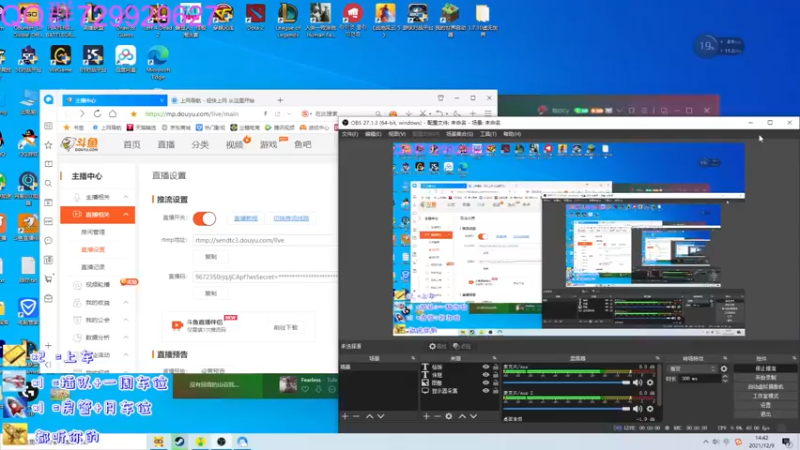The image size is (800, 450).
Task: Open OBS 视图(V) menu
Action: click(397, 134)
